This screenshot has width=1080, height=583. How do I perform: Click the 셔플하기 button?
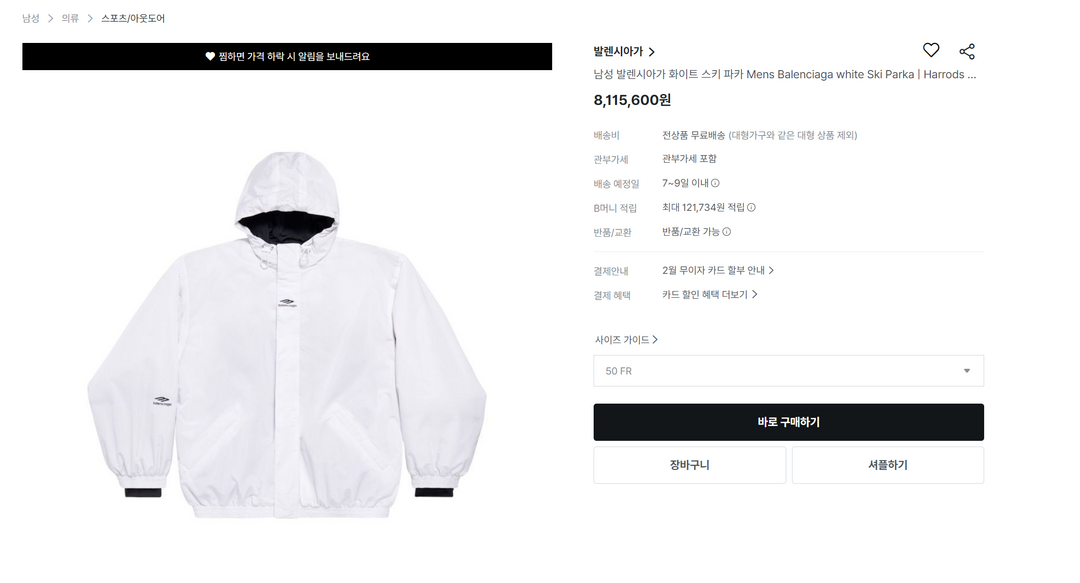[887, 465]
